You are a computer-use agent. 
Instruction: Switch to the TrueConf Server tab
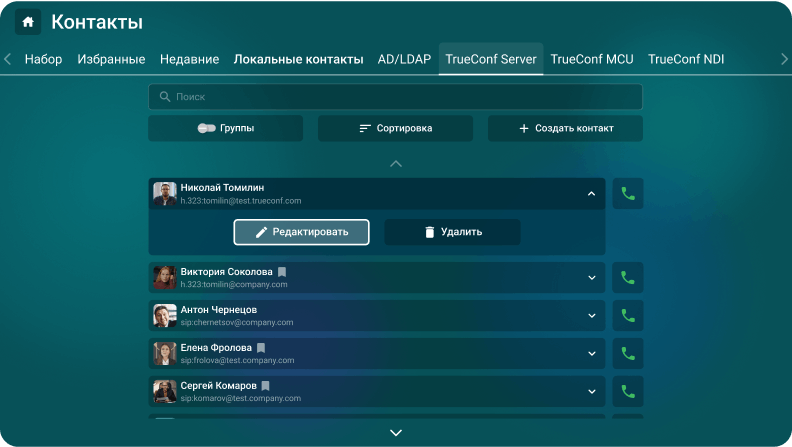tap(490, 60)
